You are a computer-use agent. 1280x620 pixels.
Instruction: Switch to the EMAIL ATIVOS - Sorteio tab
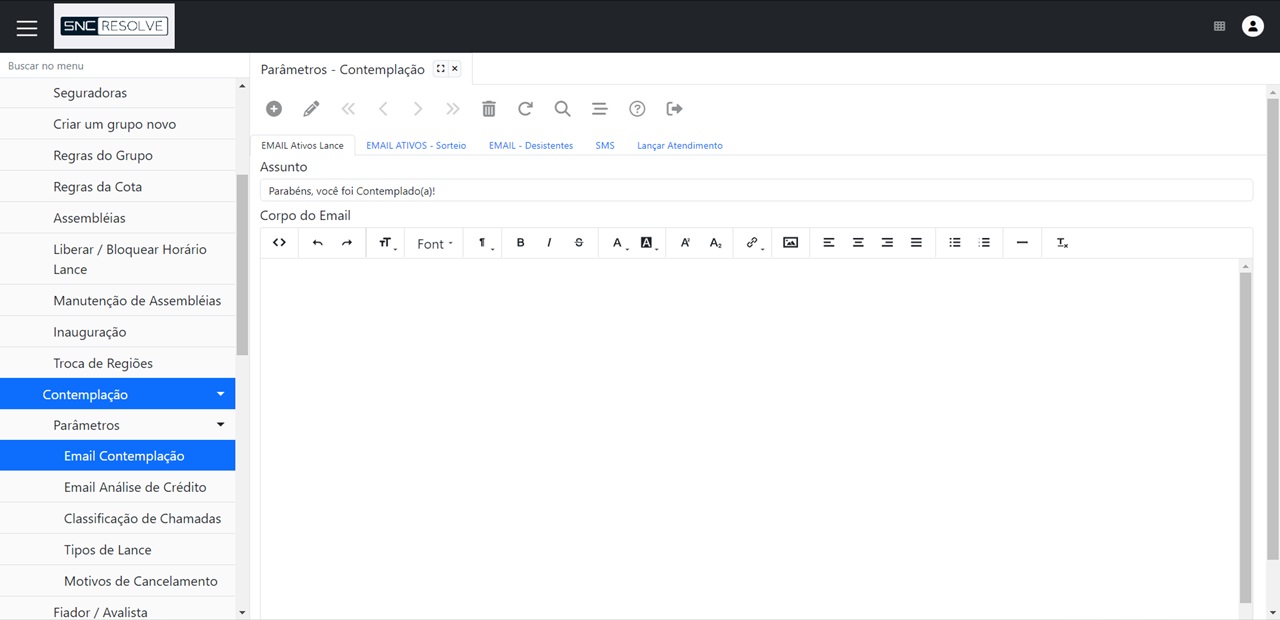click(416, 146)
